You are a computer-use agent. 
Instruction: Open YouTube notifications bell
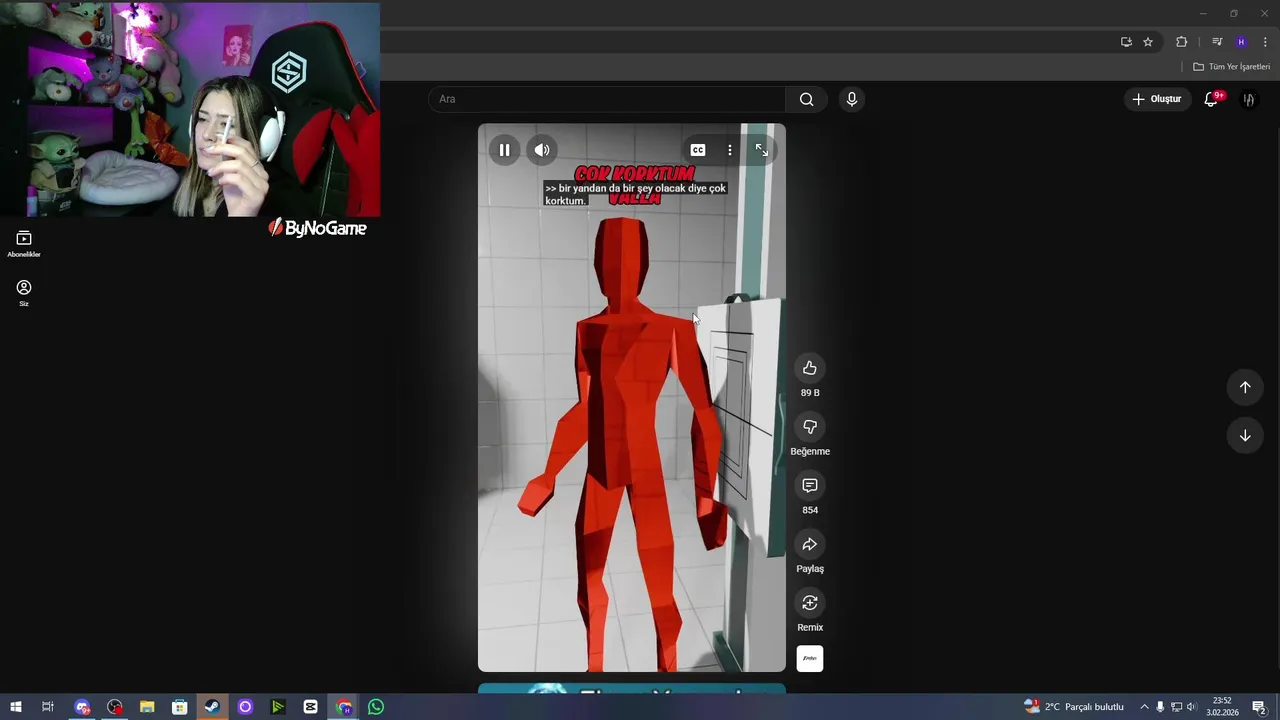[x=1211, y=99]
